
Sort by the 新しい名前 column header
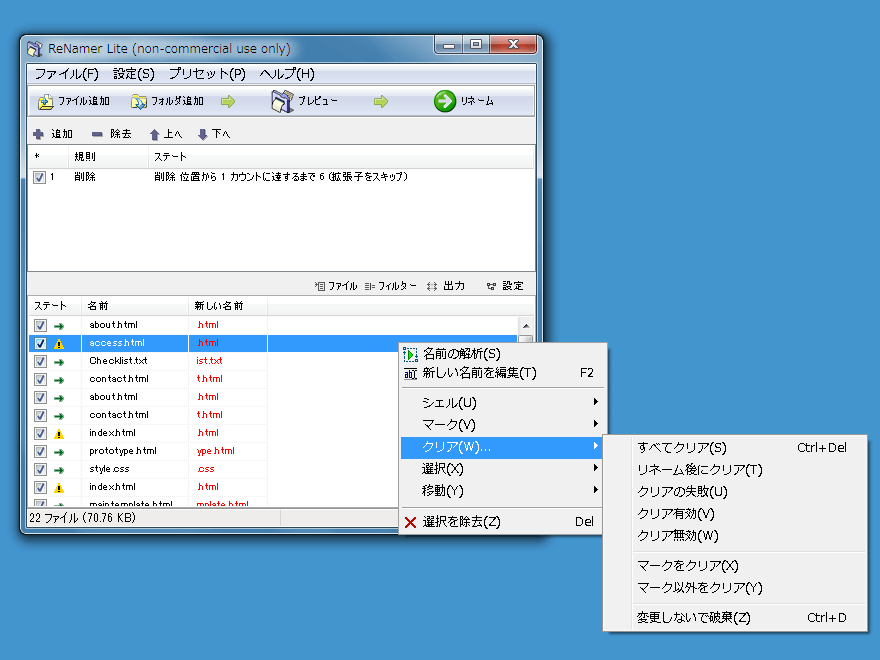pyautogui.click(x=228, y=306)
